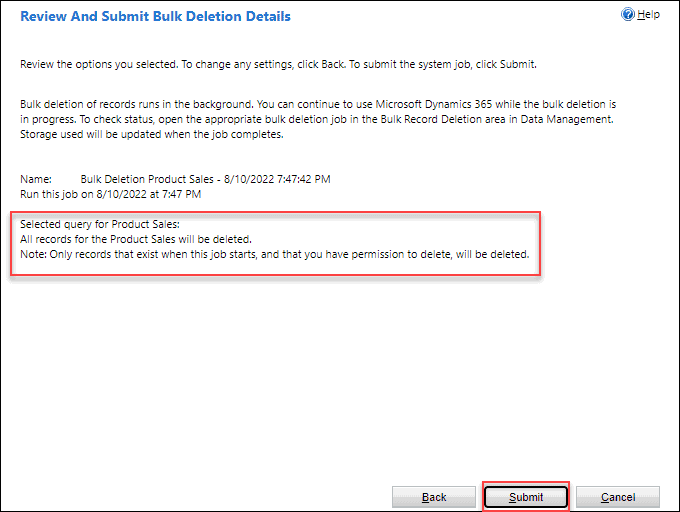
Task: Open the Help link
Action: [x=648, y=14]
